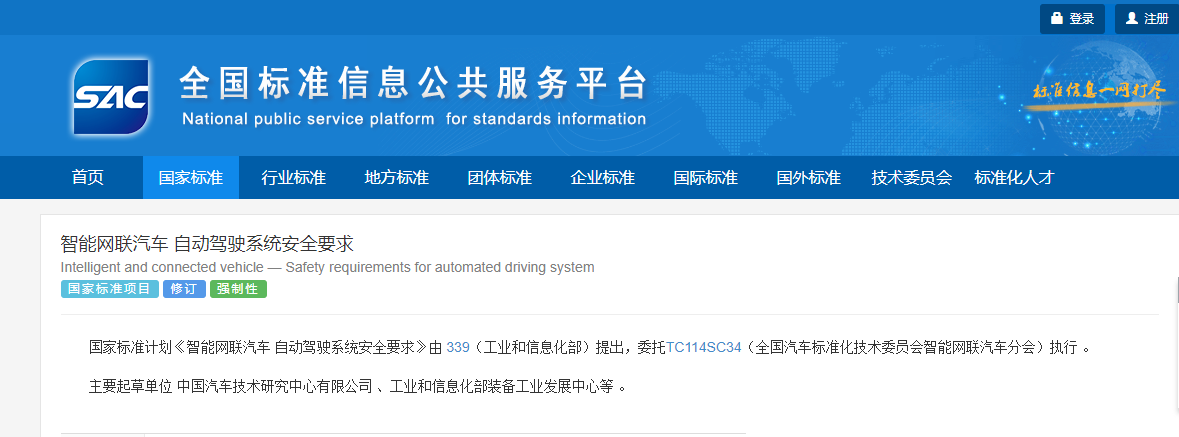This screenshot has width=1179, height=437.
Task: Select the 国家标准 navigation tab
Action: [x=190, y=178]
